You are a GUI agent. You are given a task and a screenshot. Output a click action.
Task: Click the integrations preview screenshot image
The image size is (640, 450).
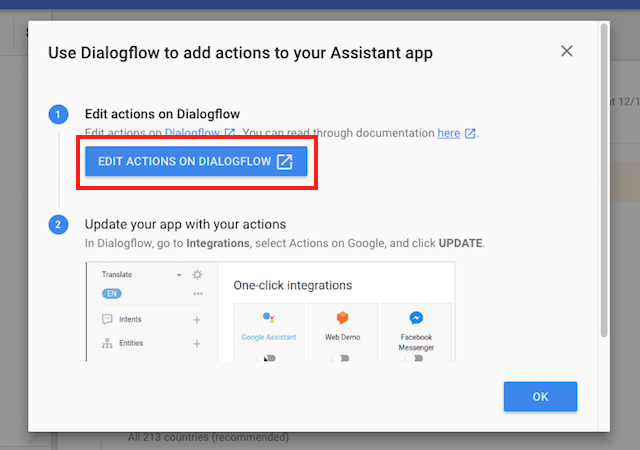[270, 311]
